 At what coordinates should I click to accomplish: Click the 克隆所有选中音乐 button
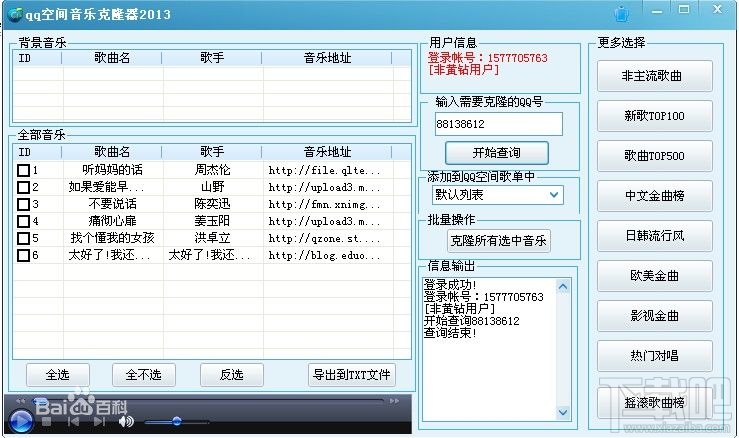click(x=498, y=241)
